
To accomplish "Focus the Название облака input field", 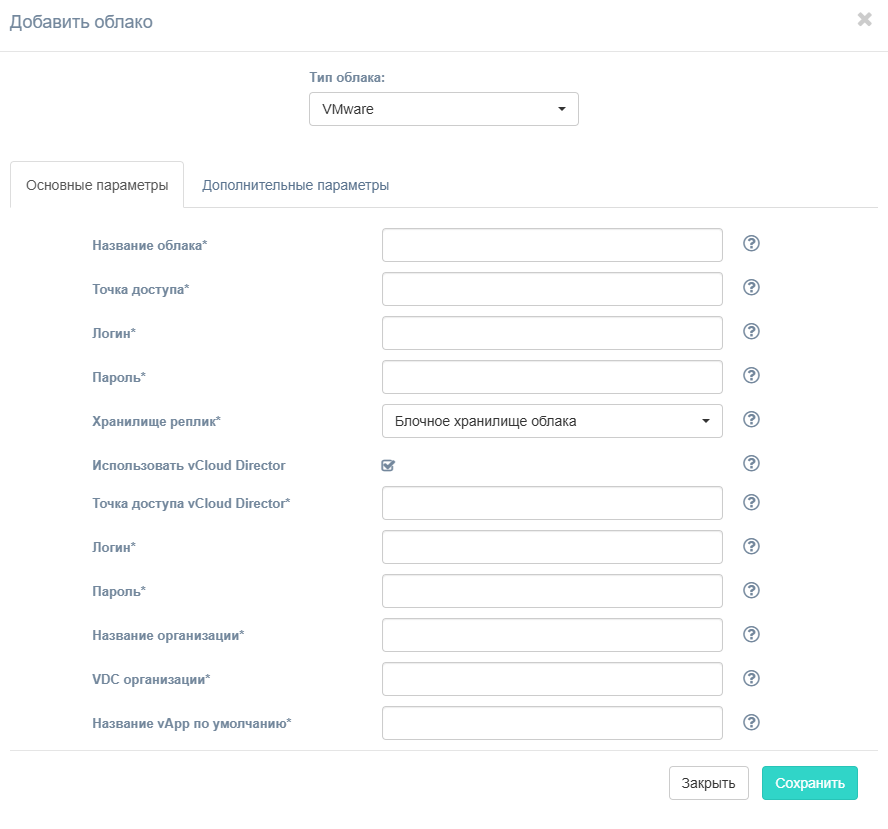I will tap(552, 245).
